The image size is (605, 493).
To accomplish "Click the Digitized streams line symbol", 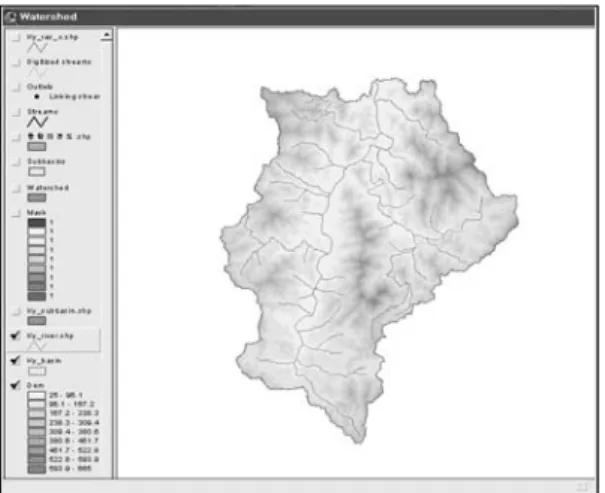I will click(x=37, y=72).
